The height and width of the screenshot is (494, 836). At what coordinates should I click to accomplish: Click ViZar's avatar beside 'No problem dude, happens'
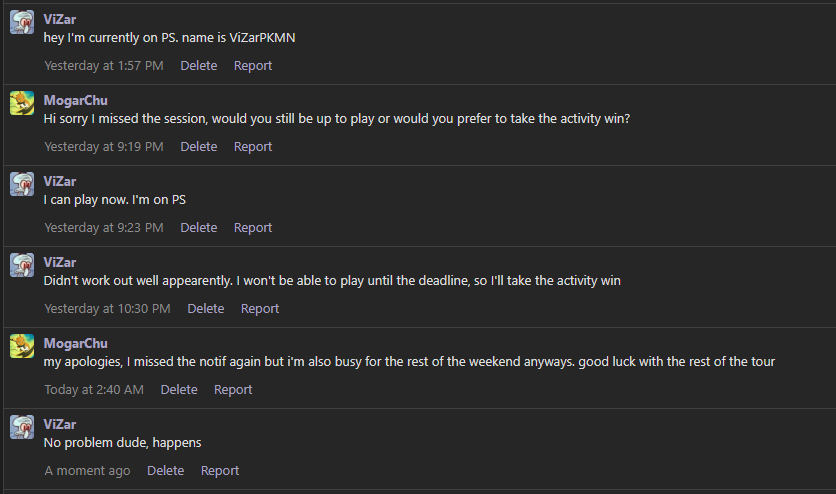(22, 427)
